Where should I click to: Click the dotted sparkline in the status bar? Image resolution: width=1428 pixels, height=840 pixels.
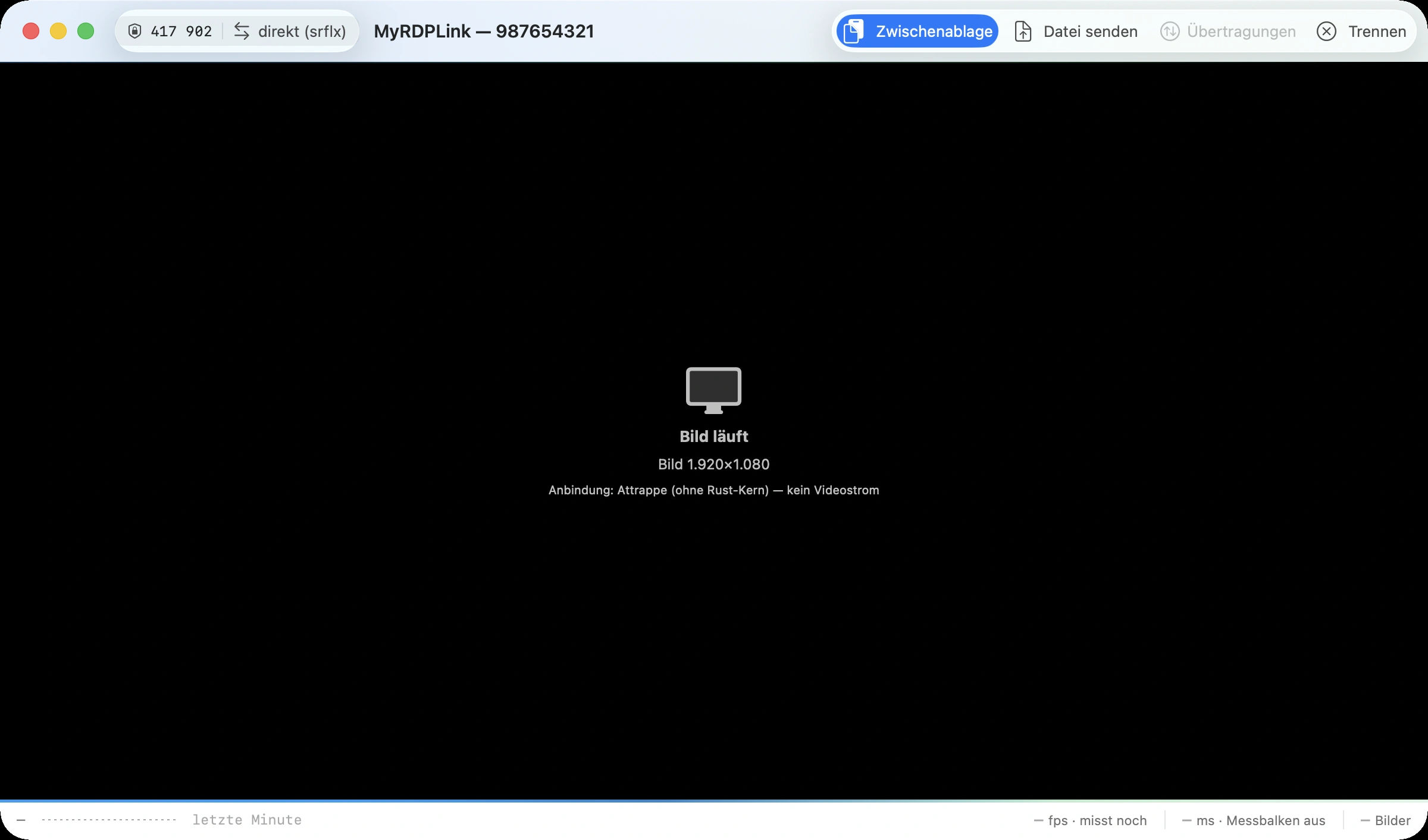click(108, 820)
